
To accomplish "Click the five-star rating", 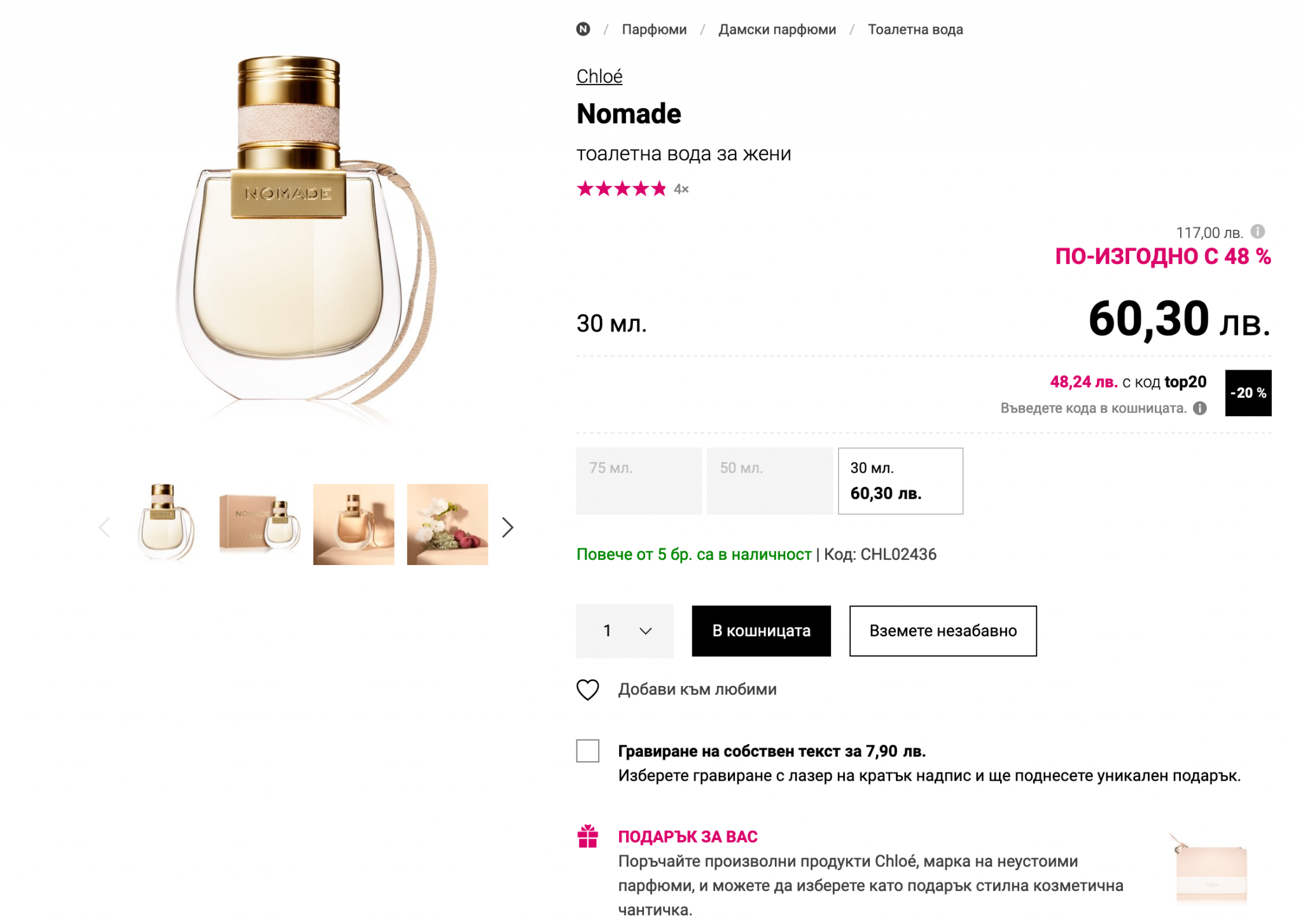I will point(622,189).
